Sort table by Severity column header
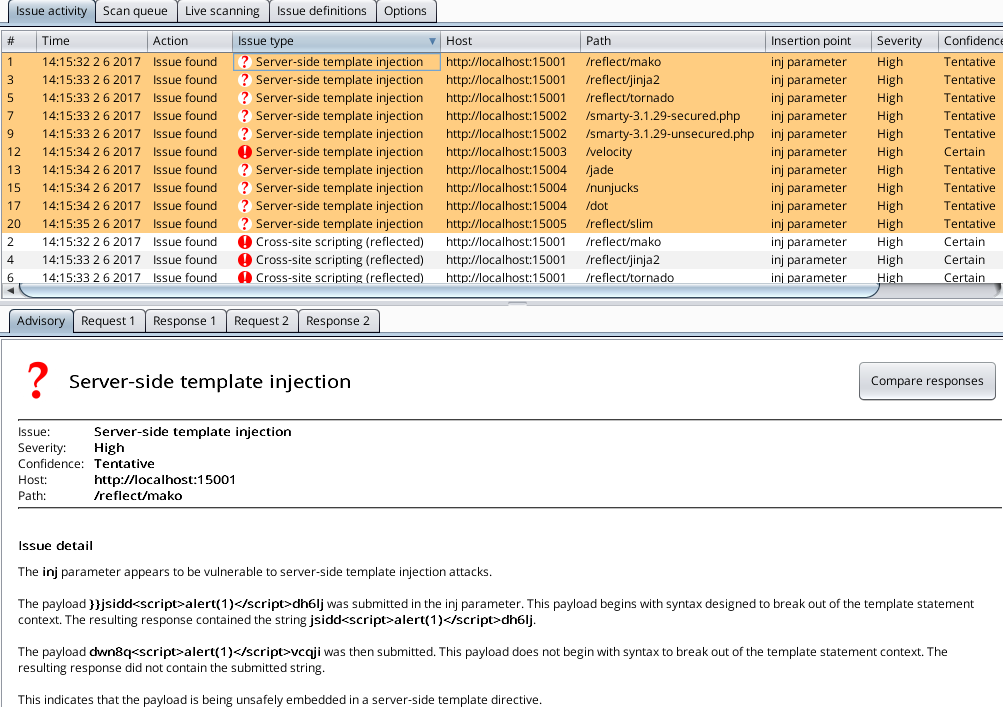1003x707 pixels. point(899,41)
